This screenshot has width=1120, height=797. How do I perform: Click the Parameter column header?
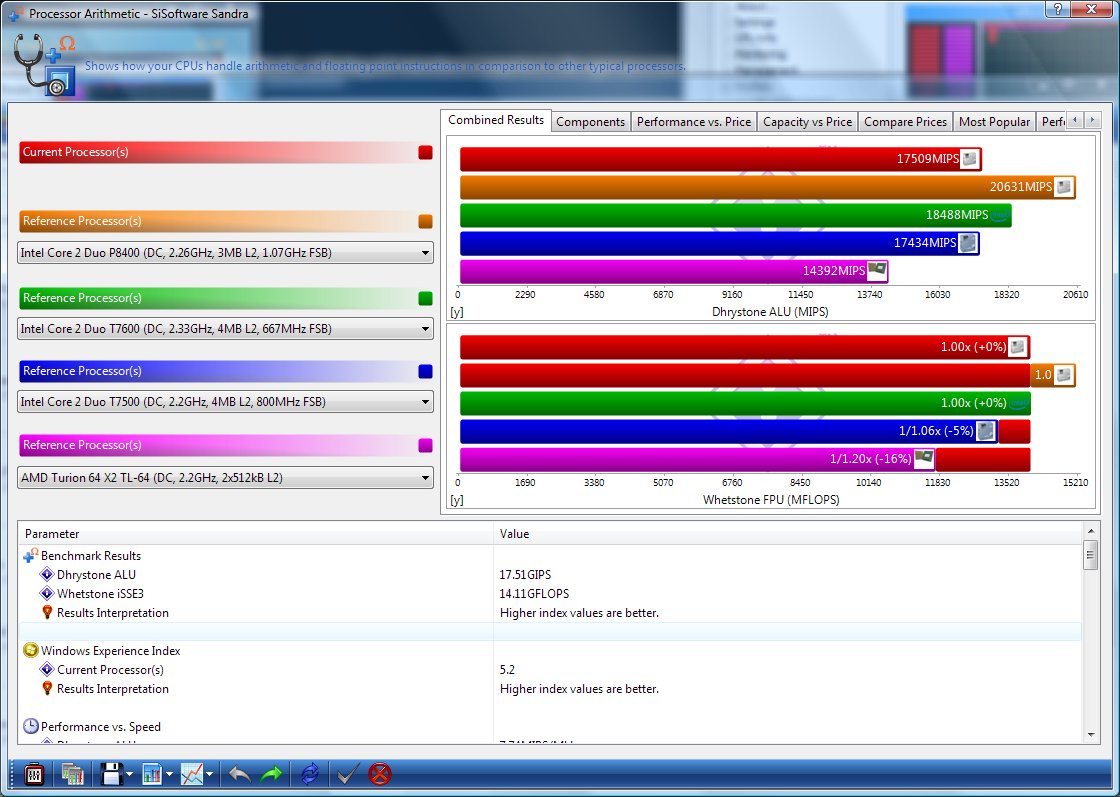[x=256, y=533]
